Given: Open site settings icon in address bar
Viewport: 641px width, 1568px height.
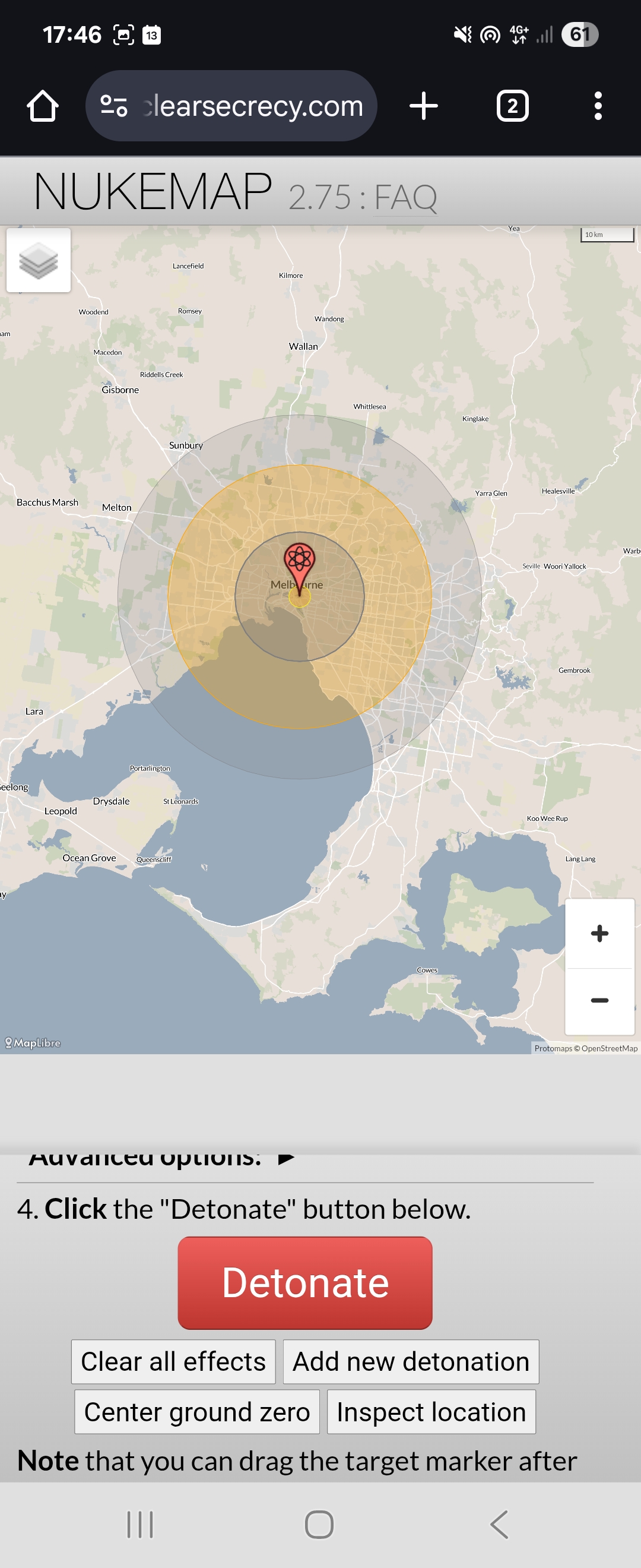Looking at the screenshot, I should click(x=114, y=106).
